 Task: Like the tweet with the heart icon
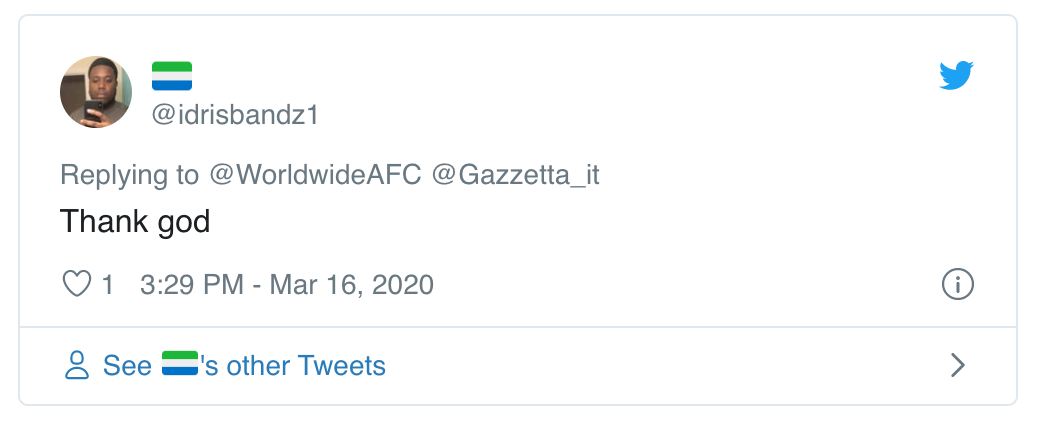(77, 285)
